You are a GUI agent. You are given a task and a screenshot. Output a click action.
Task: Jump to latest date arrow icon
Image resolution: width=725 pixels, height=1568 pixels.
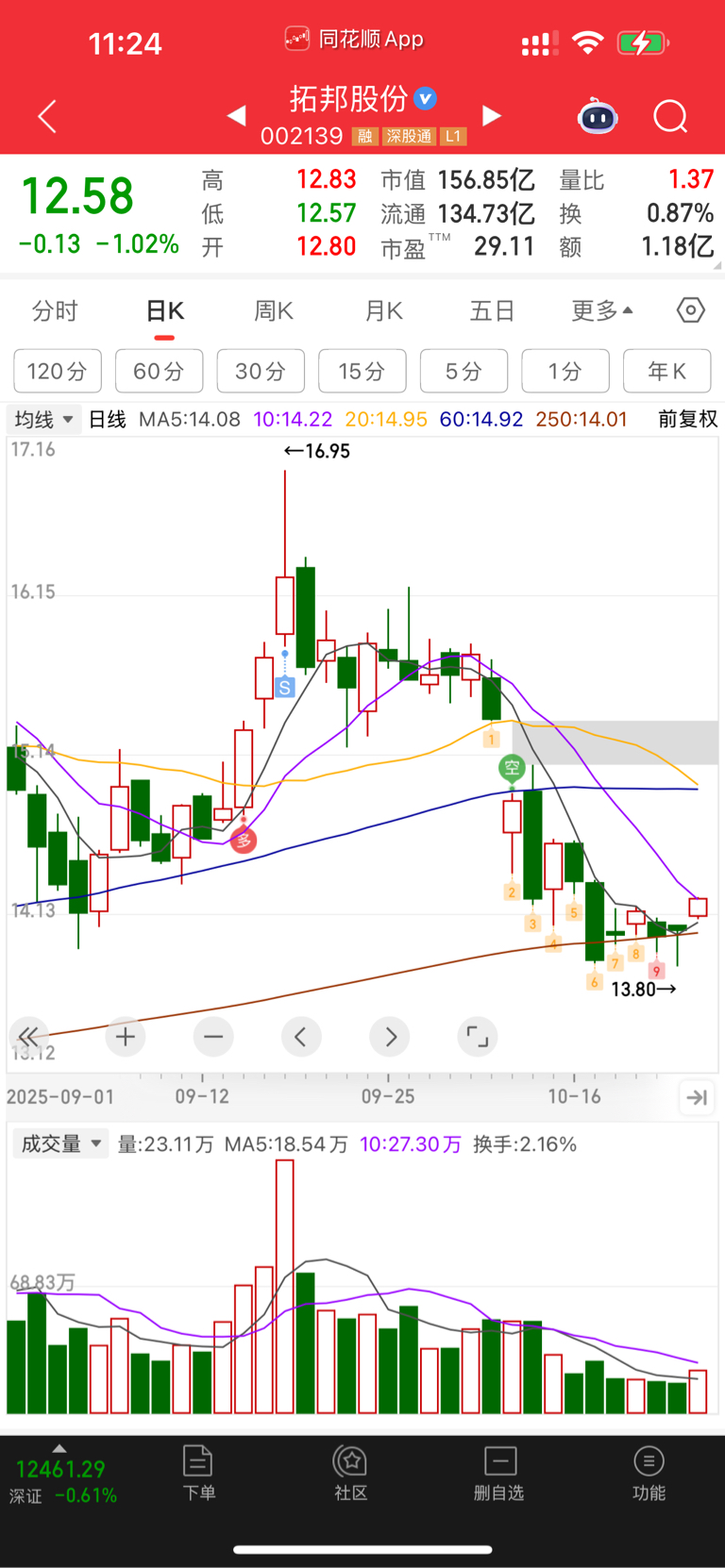tap(697, 1096)
